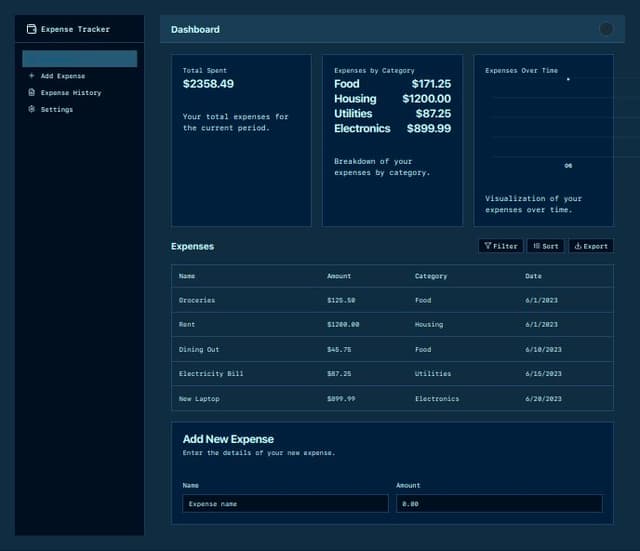Click the Category column header
This screenshot has width=640, height=551.
431,276
